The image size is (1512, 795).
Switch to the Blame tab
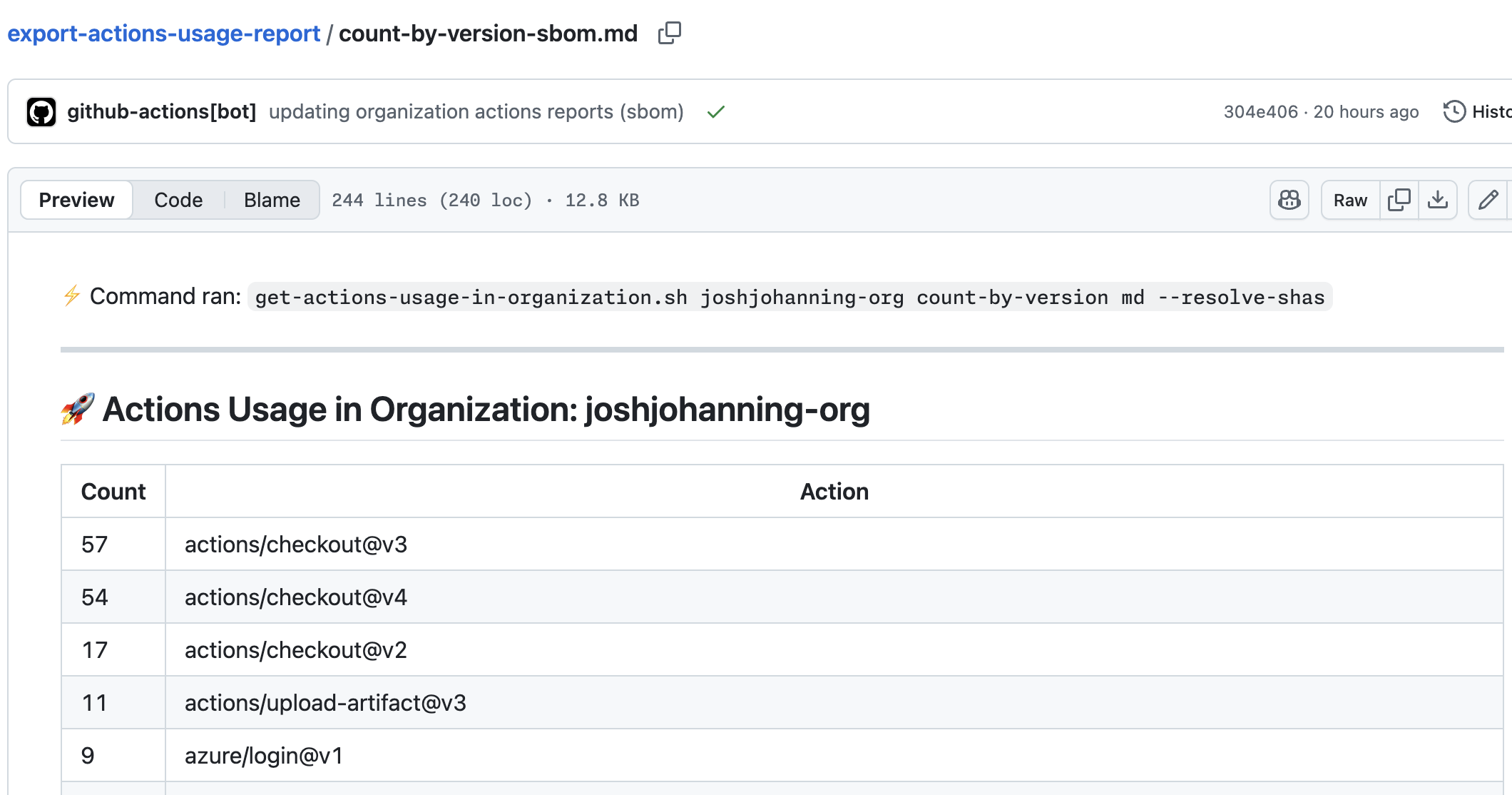271,200
